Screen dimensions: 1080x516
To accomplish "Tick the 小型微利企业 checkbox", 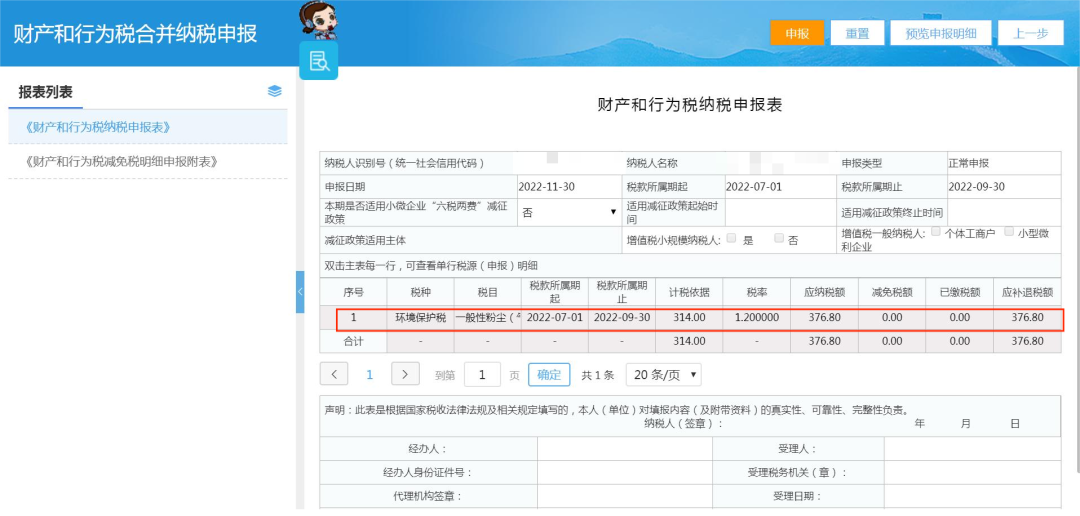I will [x=1009, y=232].
